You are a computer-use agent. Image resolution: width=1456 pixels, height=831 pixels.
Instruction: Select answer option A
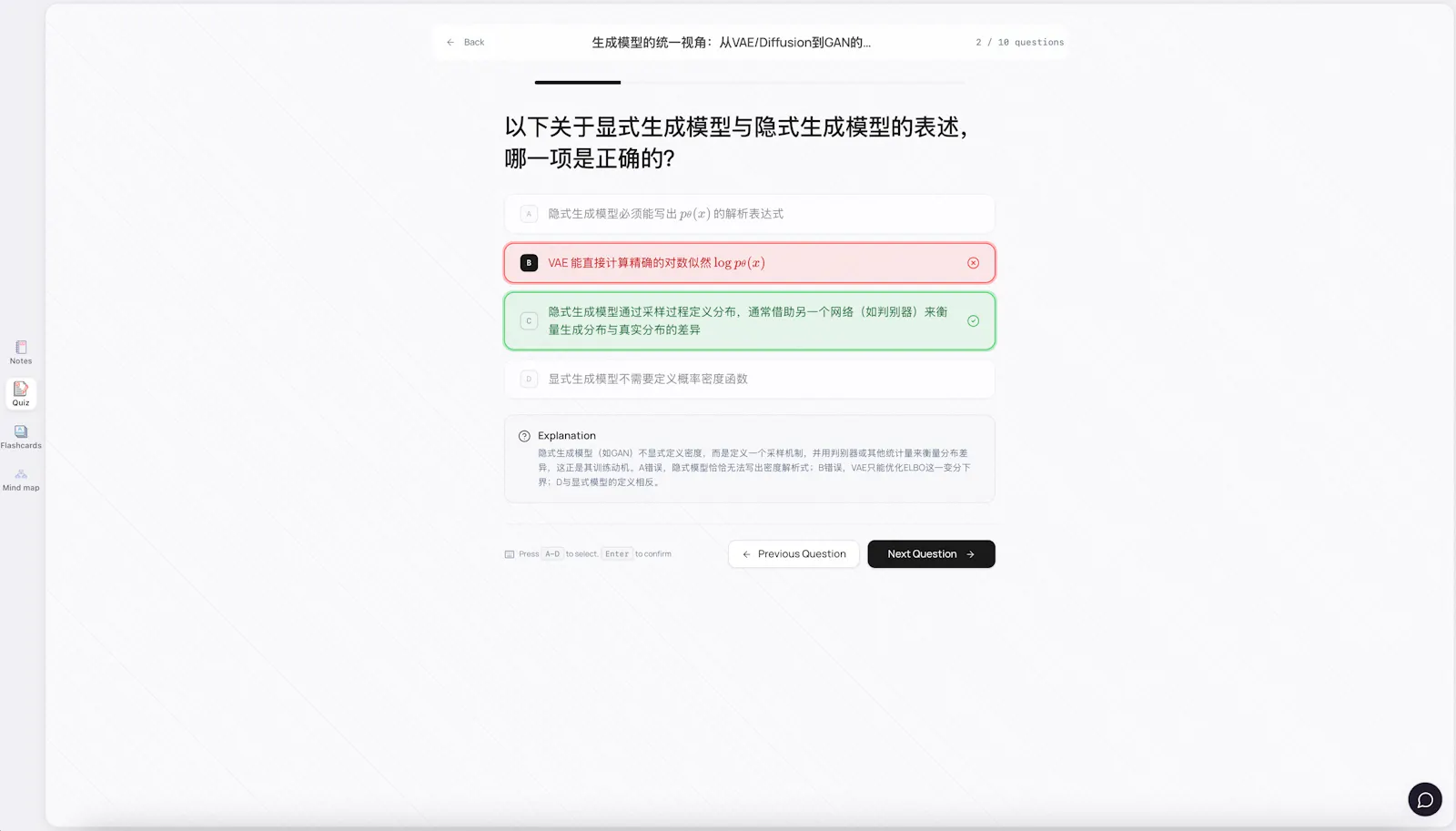pyautogui.click(x=749, y=214)
